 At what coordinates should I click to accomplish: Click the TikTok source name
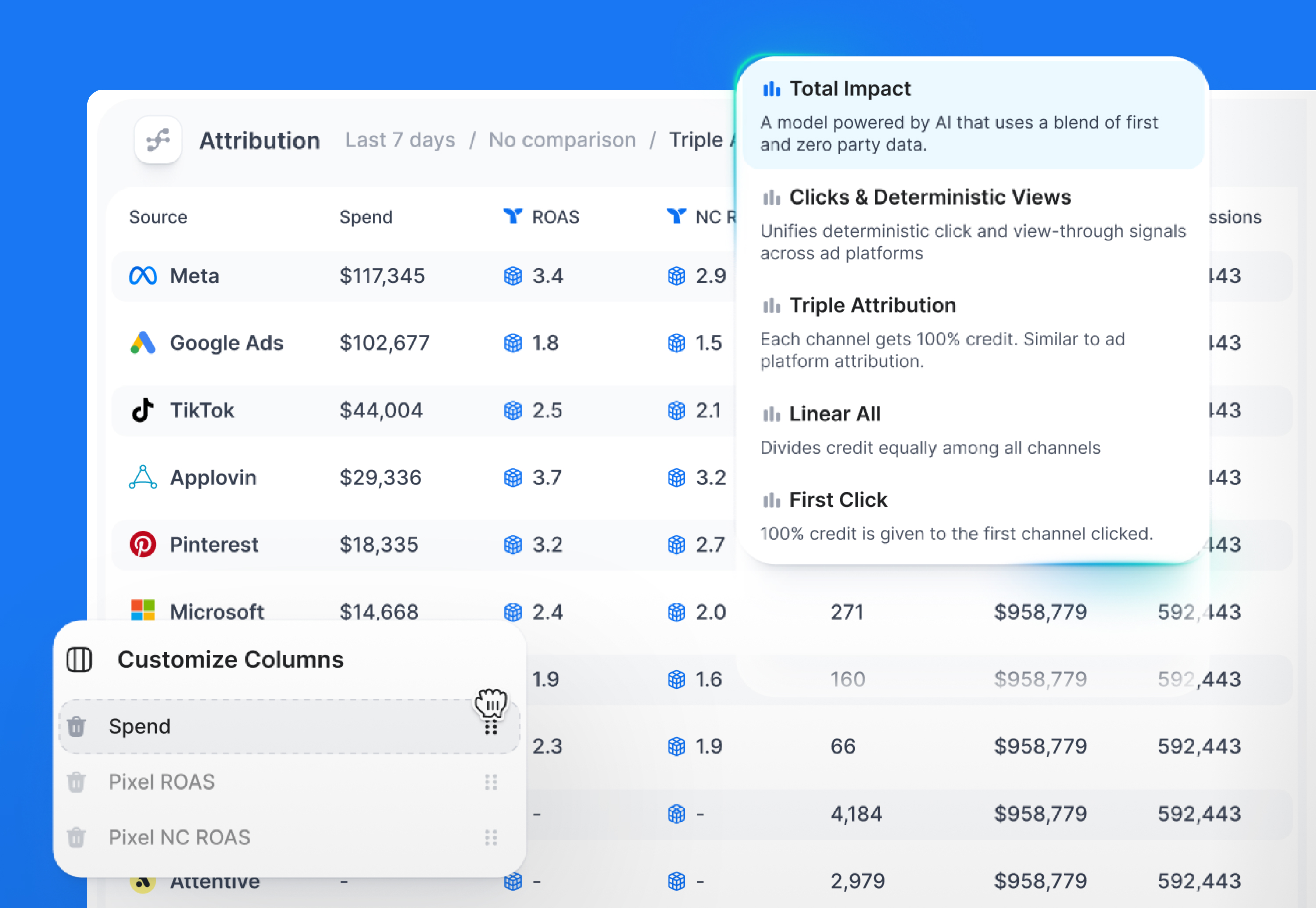point(202,410)
